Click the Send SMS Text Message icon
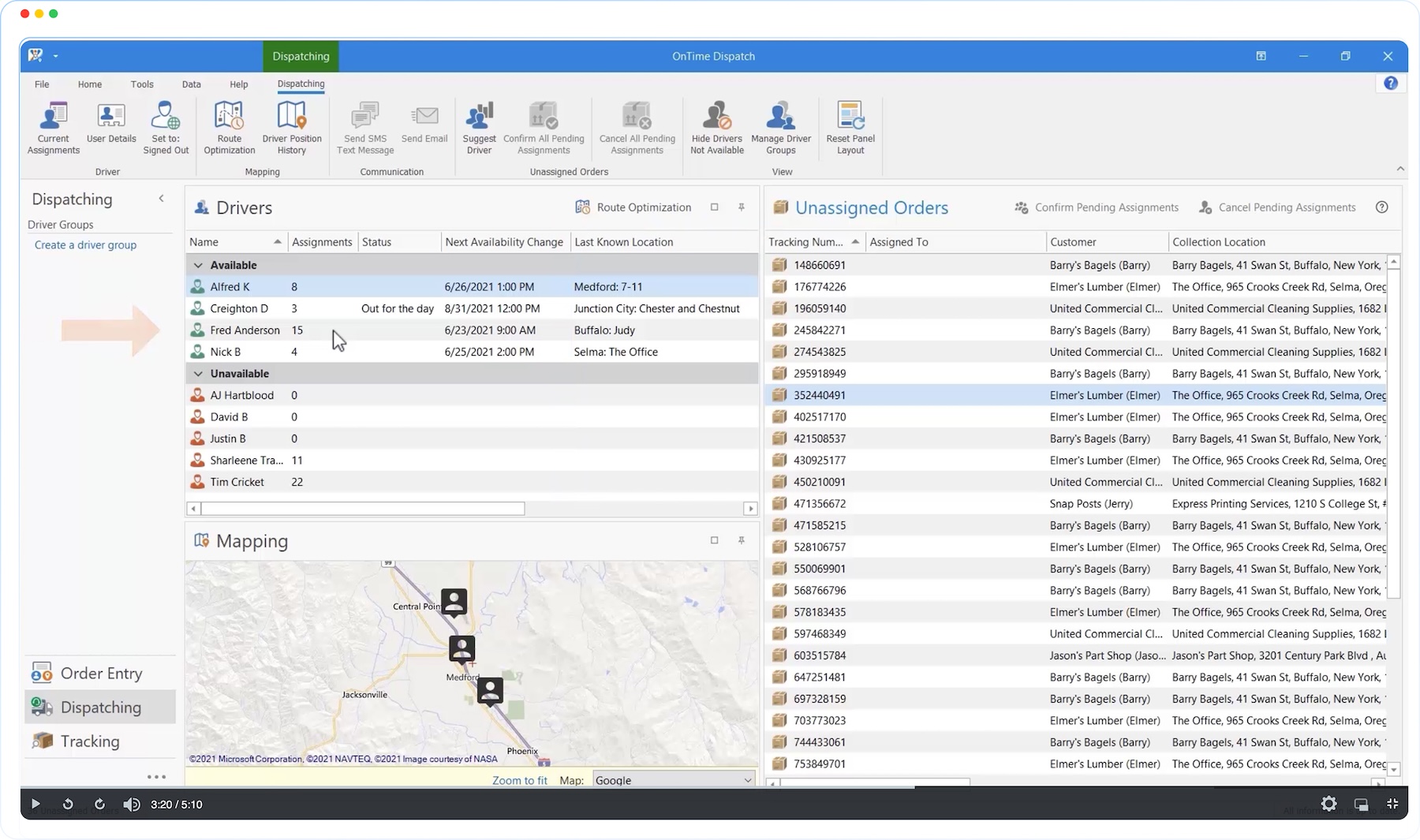This screenshot has height=840, width=1420. click(x=364, y=126)
